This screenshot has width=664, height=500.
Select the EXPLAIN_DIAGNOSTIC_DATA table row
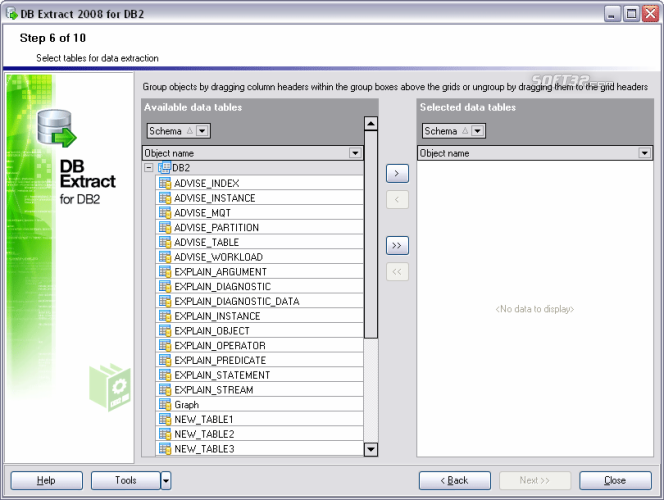pyautogui.click(x=260, y=301)
